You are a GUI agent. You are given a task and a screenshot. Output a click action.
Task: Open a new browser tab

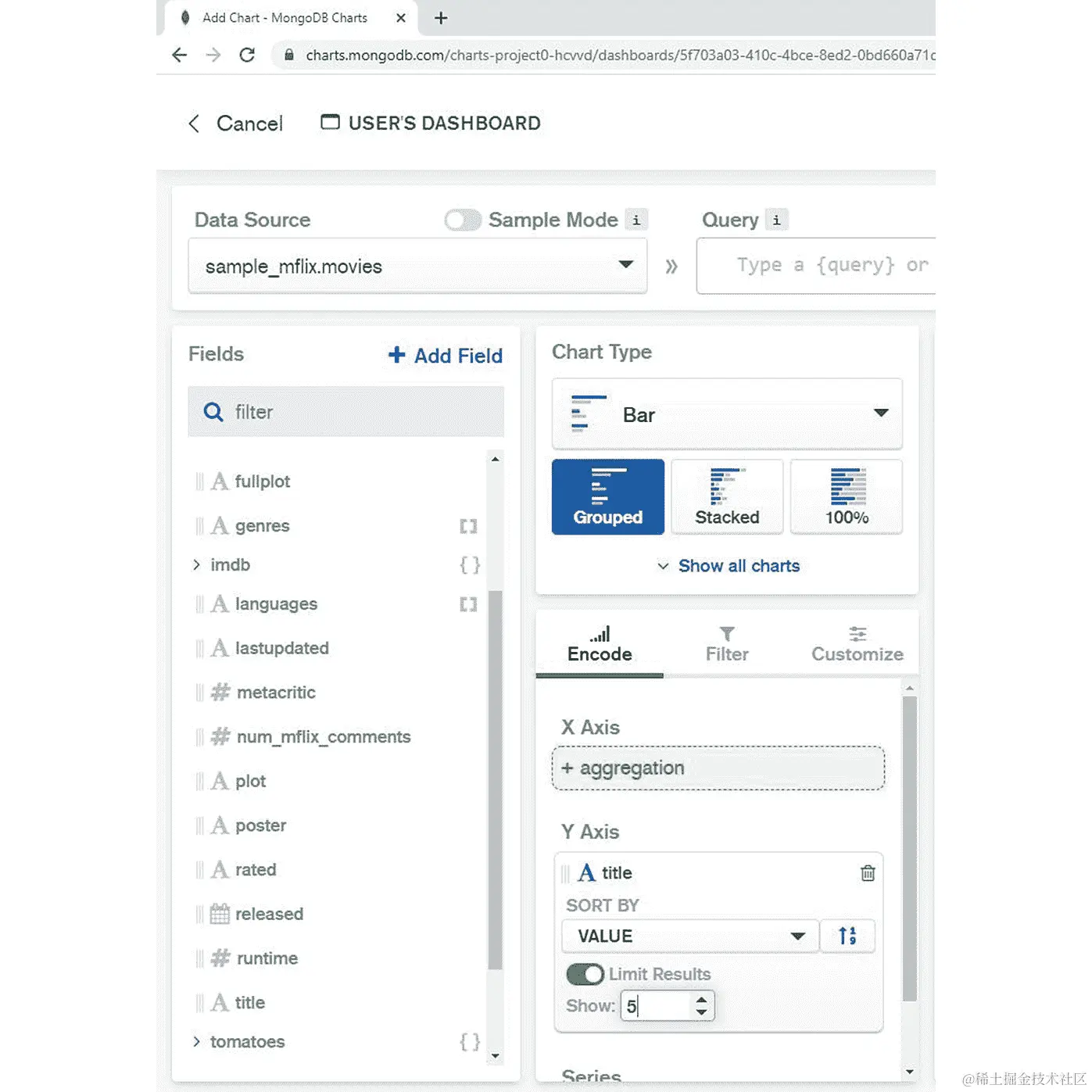(441, 18)
